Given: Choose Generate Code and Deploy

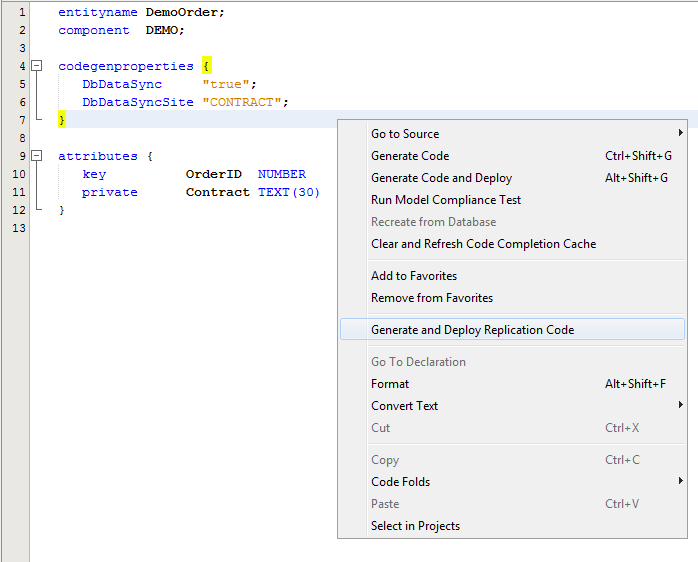Looking at the screenshot, I should point(441,178).
